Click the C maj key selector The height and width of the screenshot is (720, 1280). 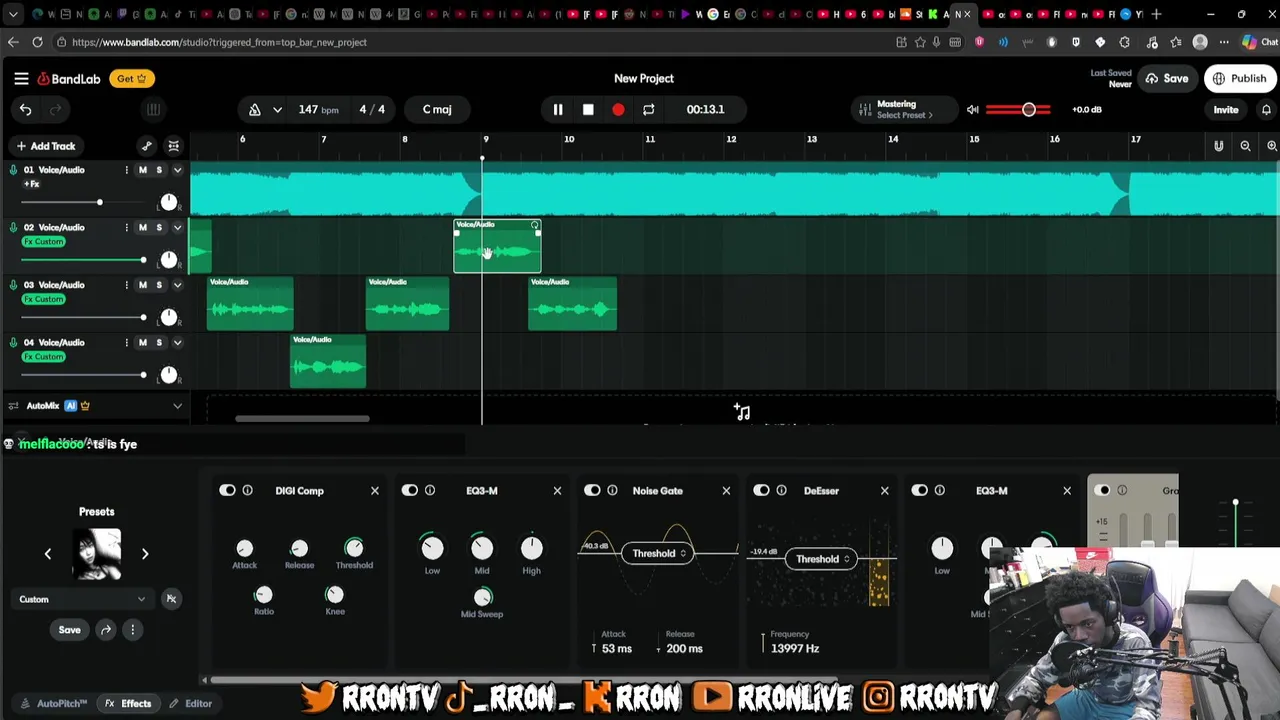pos(437,110)
